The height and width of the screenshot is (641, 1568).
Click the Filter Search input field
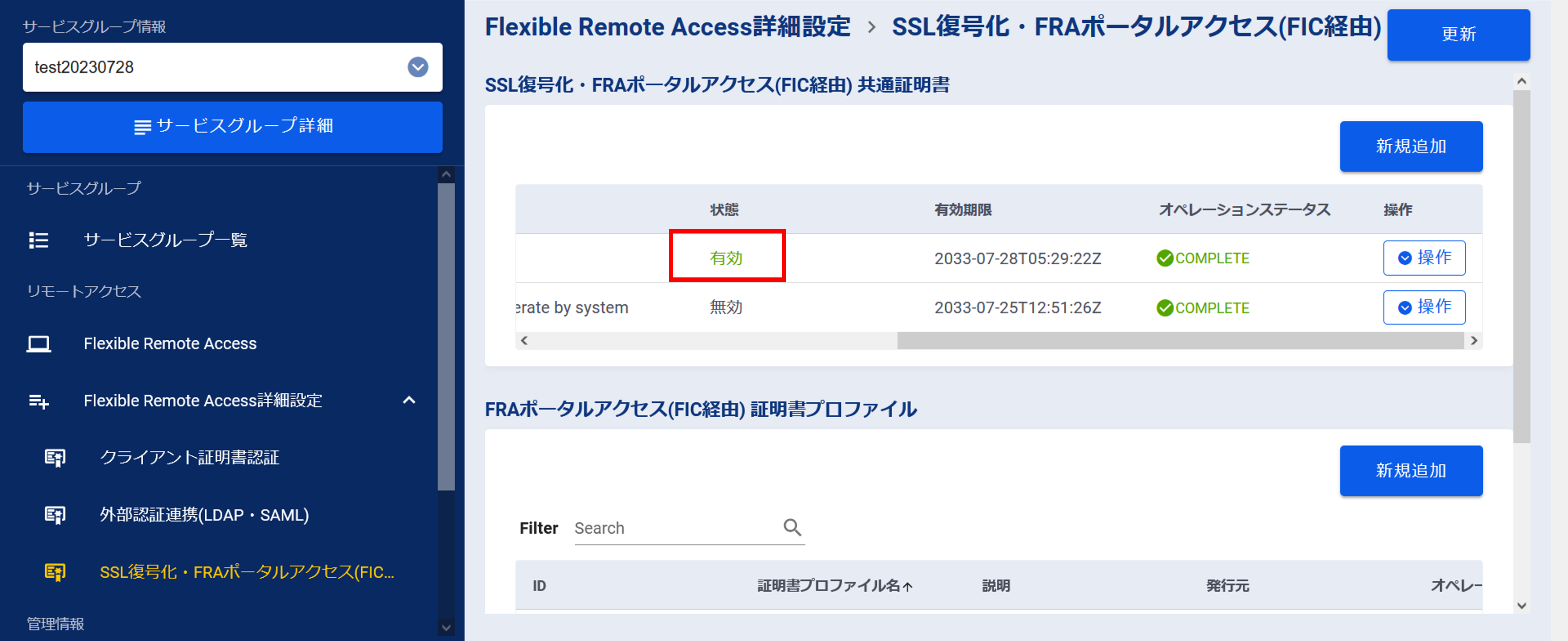[x=675, y=528]
